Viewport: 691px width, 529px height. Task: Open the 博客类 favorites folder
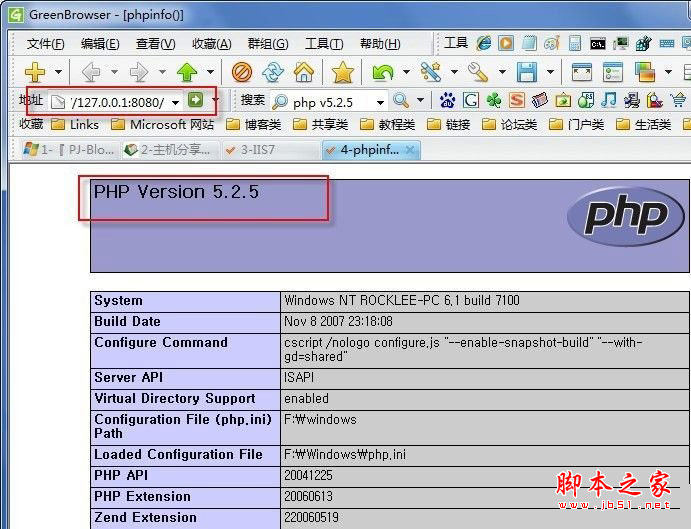[x=253, y=125]
